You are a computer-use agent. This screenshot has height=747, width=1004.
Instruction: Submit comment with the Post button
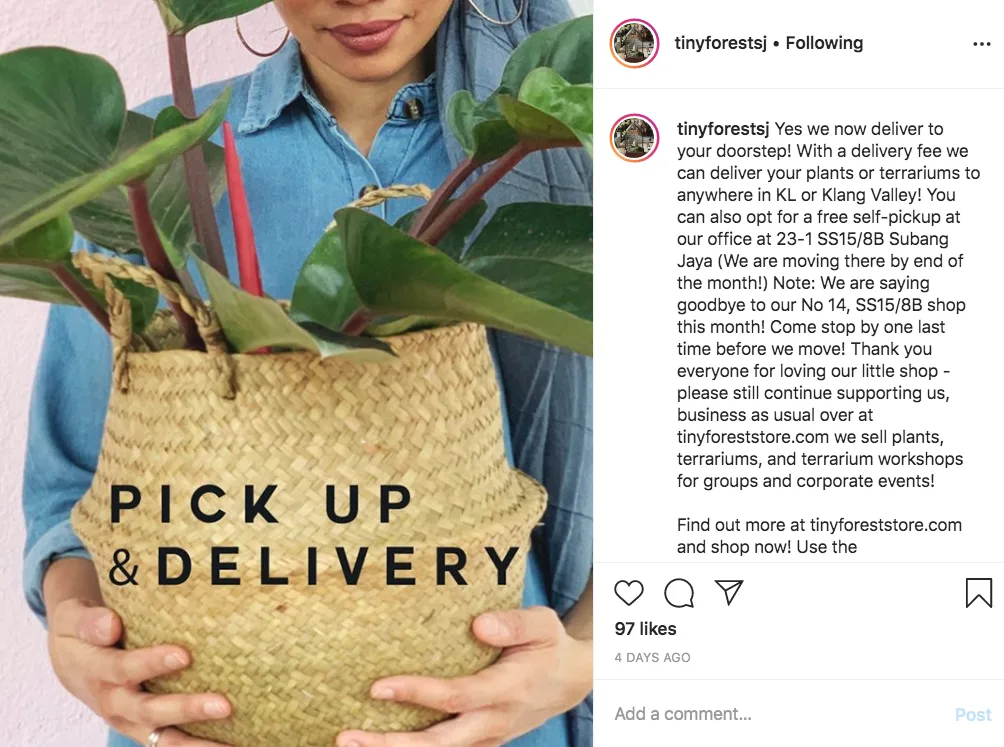[973, 714]
